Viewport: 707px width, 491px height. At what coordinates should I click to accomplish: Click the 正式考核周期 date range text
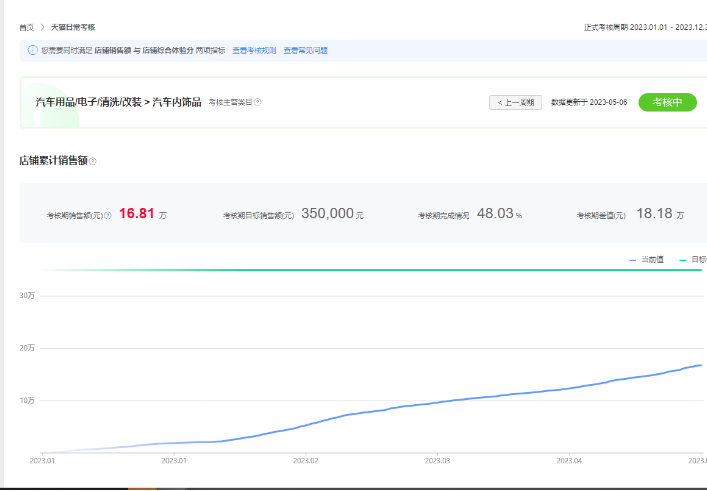click(645, 28)
